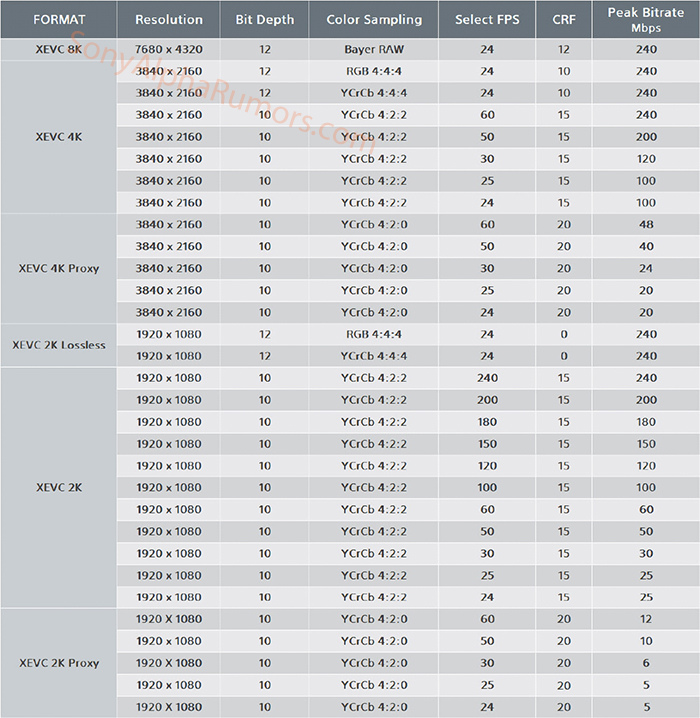This screenshot has height=718, width=700.
Task: Select the XEVC 4K Proxy format label
Action: click(x=58, y=268)
